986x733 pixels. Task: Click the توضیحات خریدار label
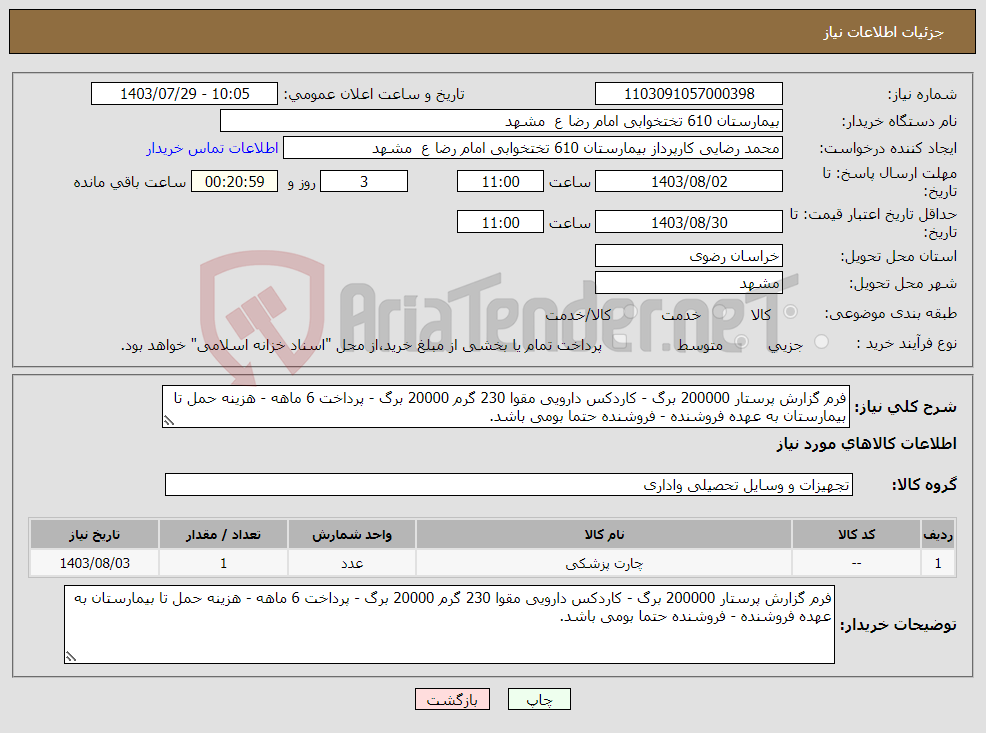point(899,624)
